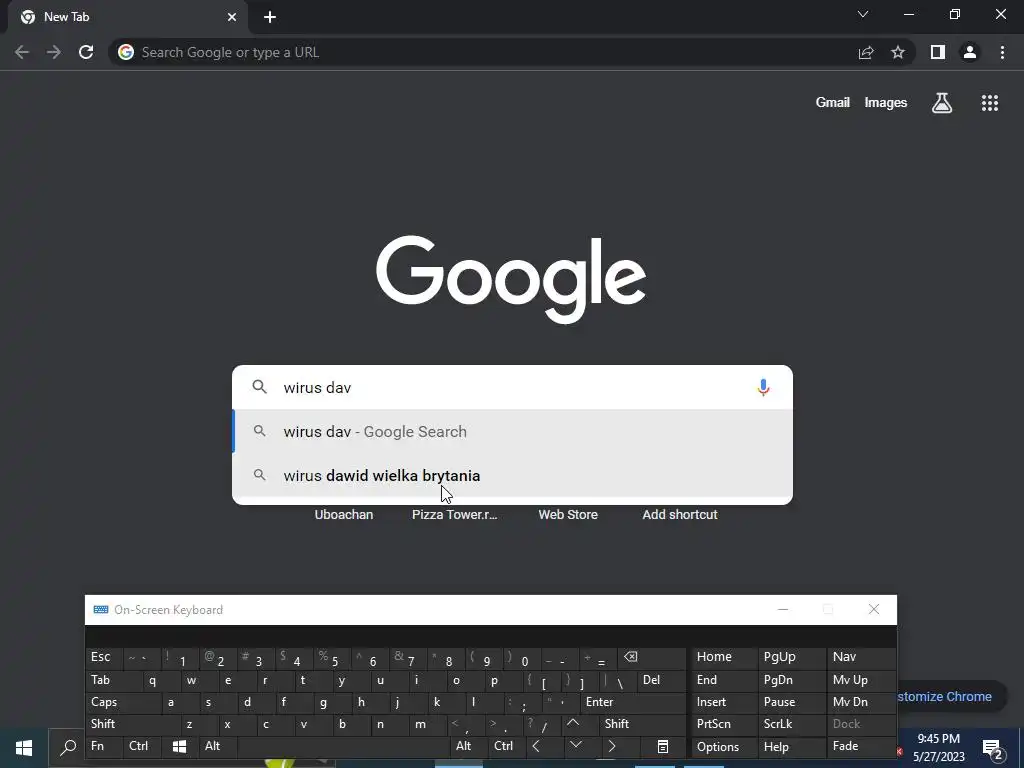
Task: Click the PgUp key on the On-Screen Keyboard
Action: click(791, 657)
